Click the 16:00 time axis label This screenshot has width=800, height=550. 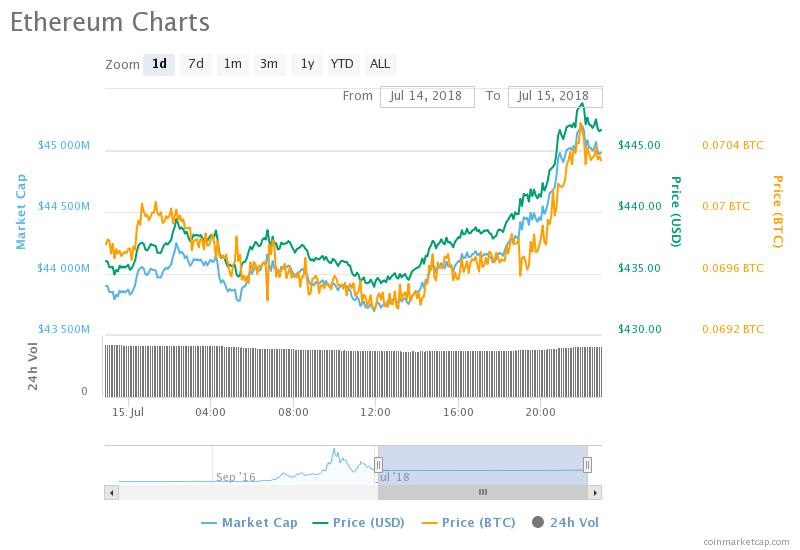pyautogui.click(x=458, y=412)
